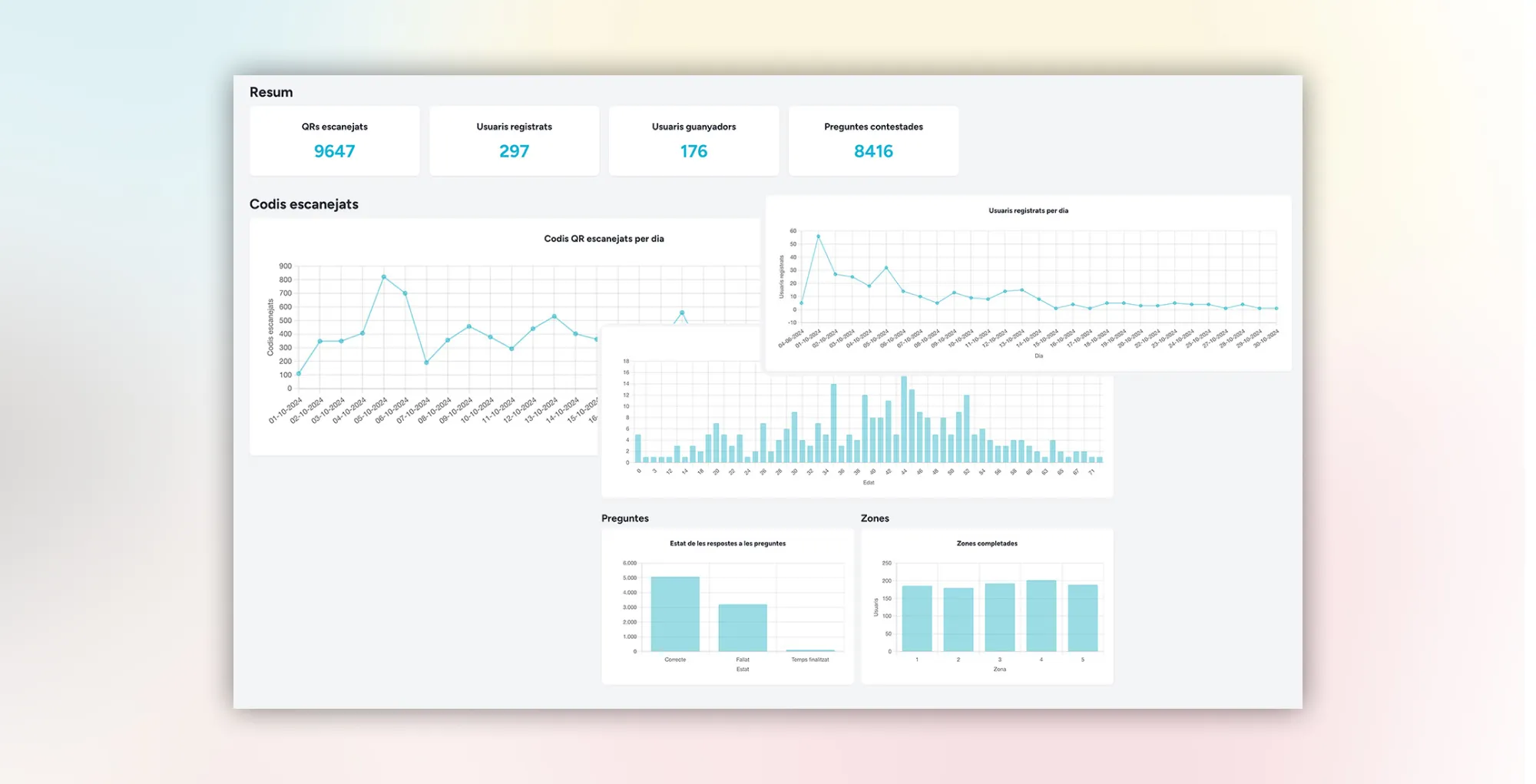This screenshot has width=1536, height=784.
Task: Click the Temps finalitzat axis label
Action: coord(810,660)
